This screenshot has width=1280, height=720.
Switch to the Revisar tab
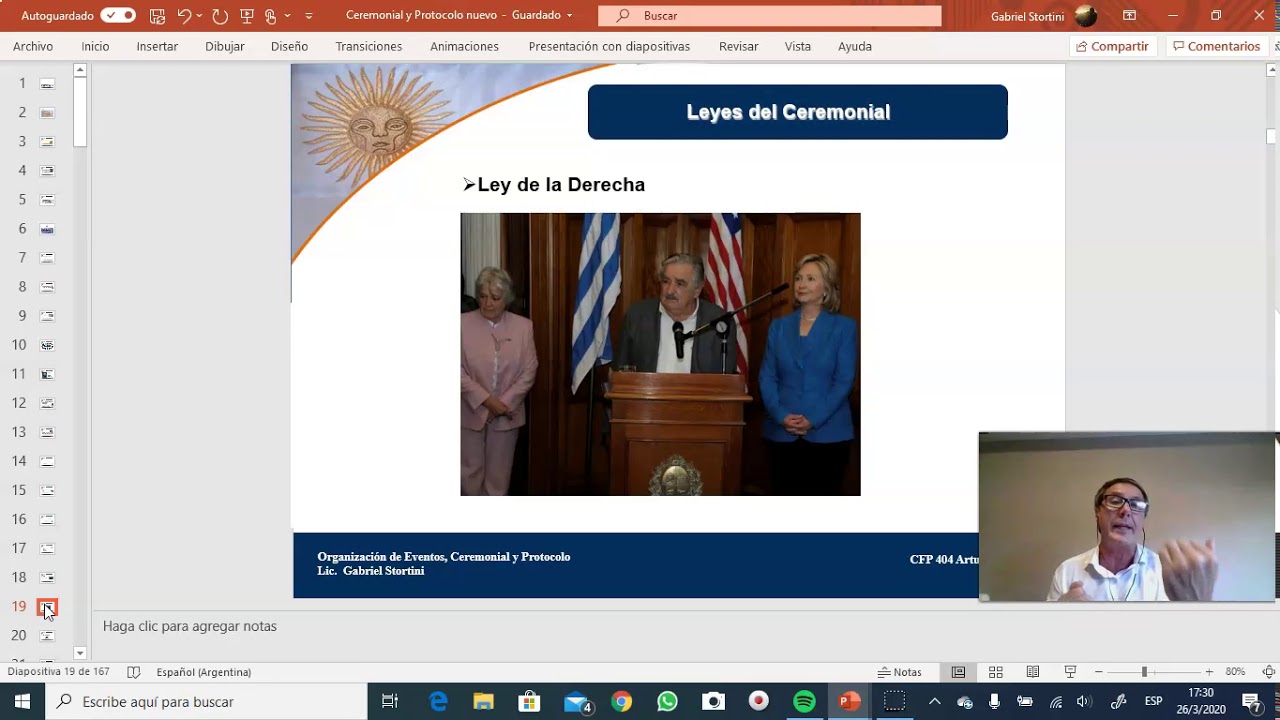738,46
